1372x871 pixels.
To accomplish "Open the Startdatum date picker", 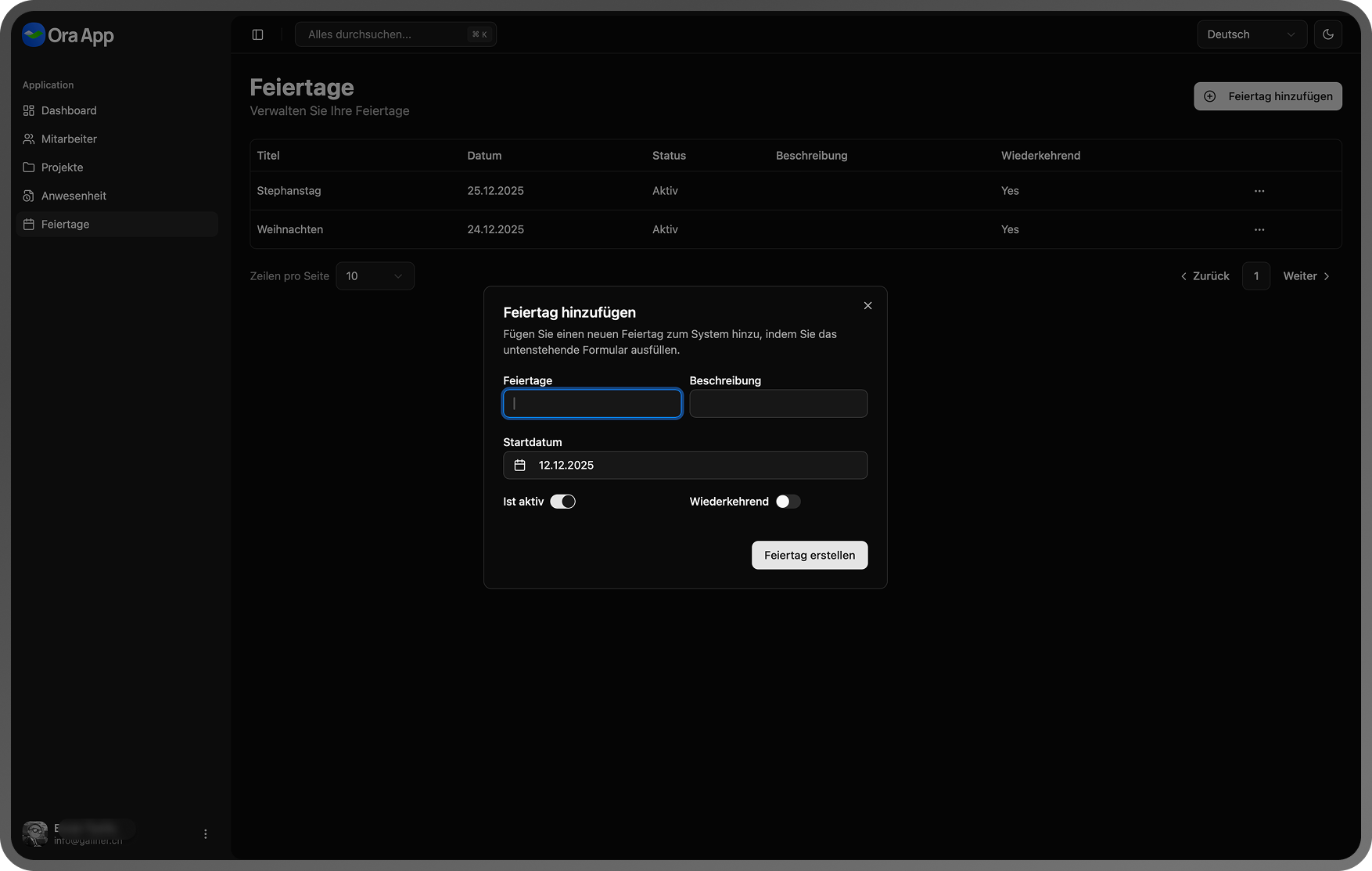I will tap(685, 466).
